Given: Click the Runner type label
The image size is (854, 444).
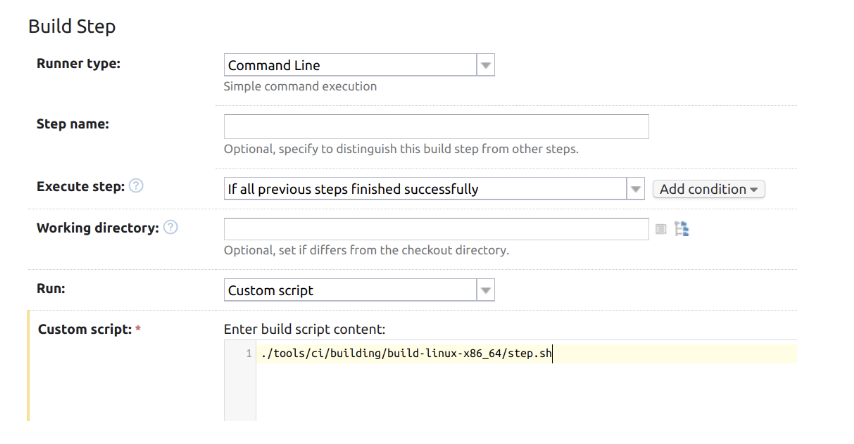Looking at the screenshot, I should (78, 64).
